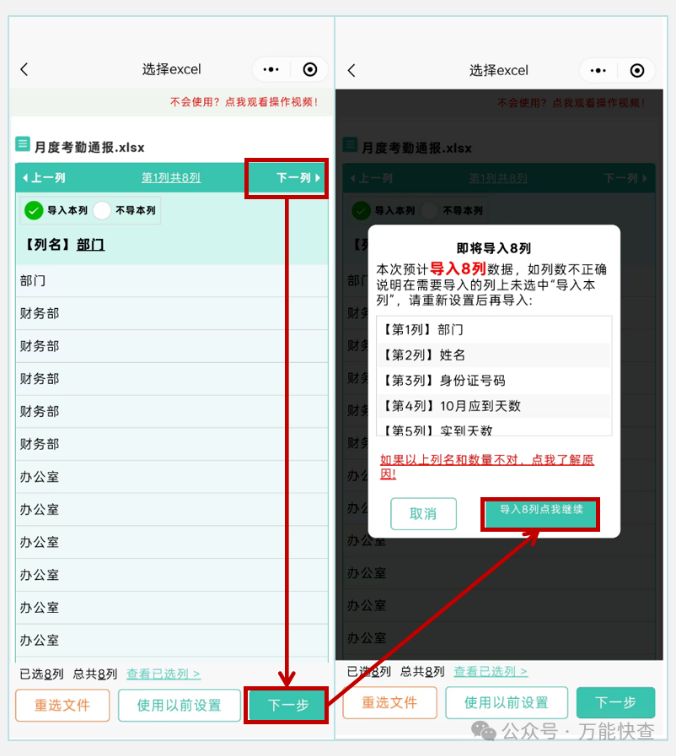676x756 pixels.
Task: Click 下一步 in left panel
Action: tap(288, 705)
